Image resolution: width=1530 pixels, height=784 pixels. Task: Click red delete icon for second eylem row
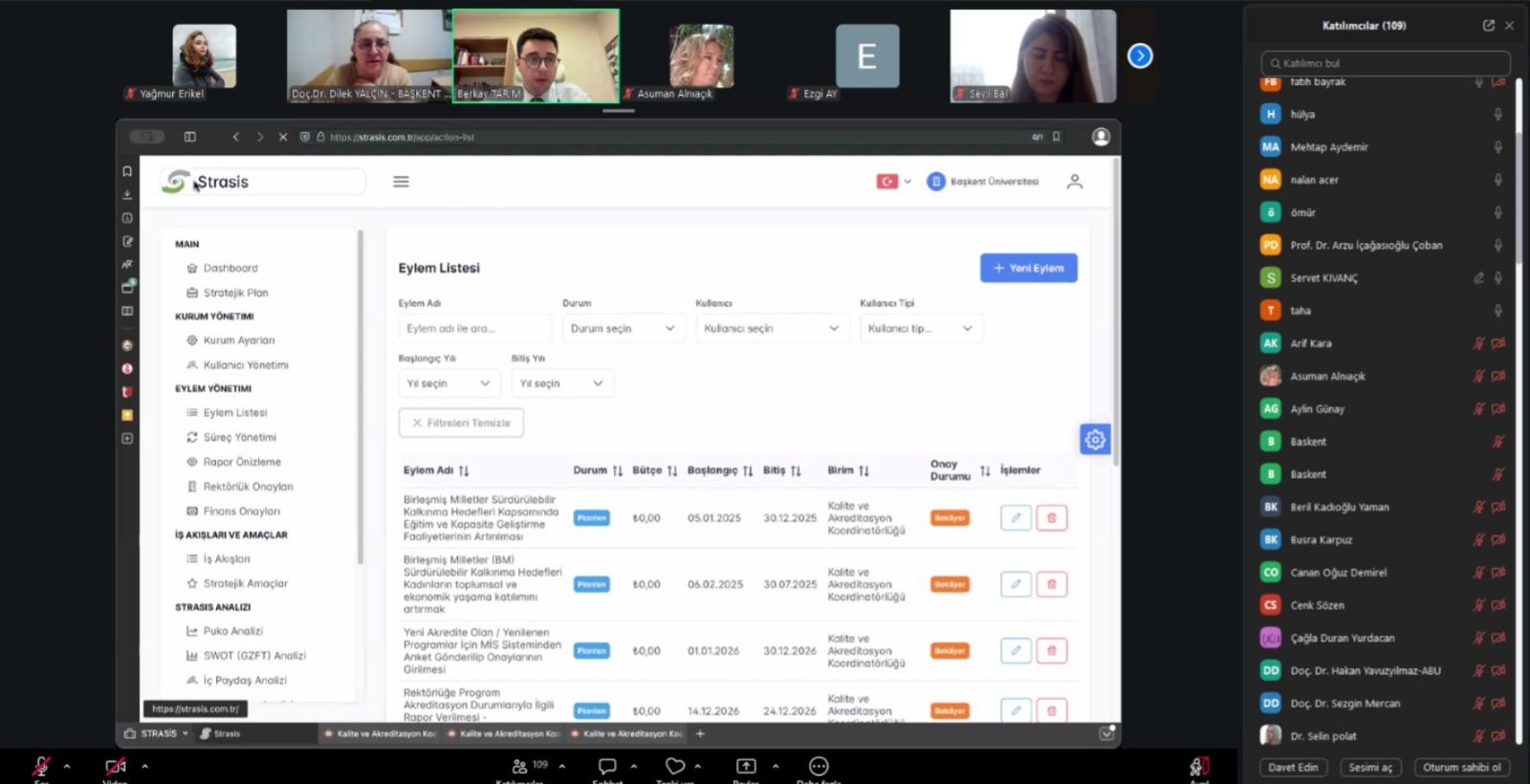(x=1051, y=584)
